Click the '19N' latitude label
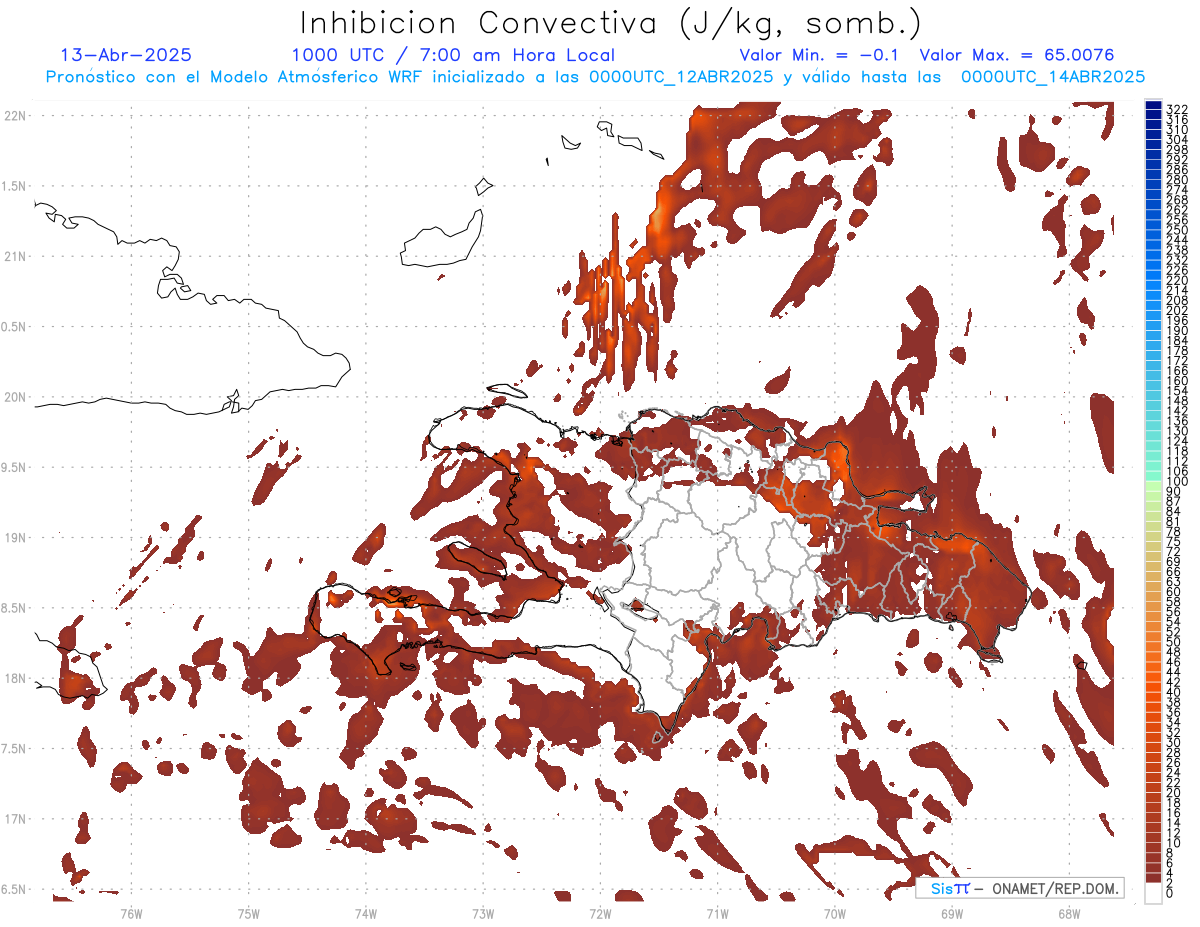This screenshot has height=927, width=1200. [15, 537]
